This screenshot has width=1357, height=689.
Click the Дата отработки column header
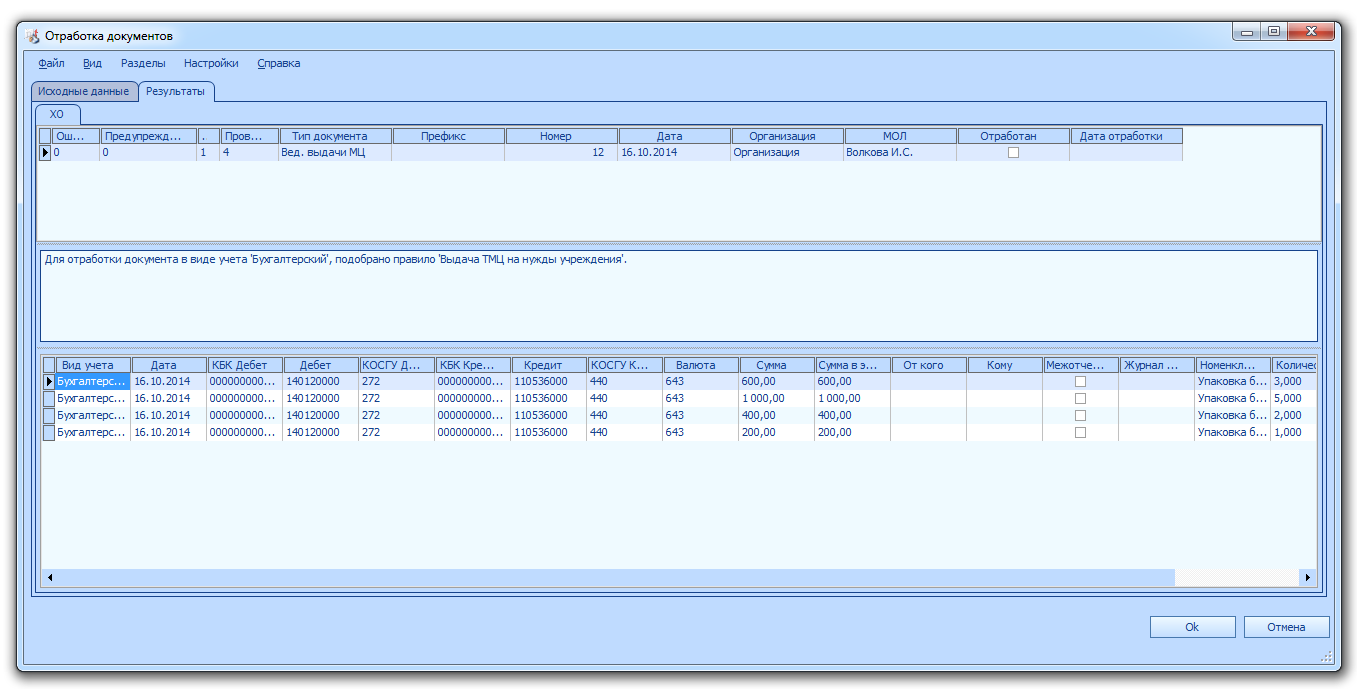coord(1126,136)
